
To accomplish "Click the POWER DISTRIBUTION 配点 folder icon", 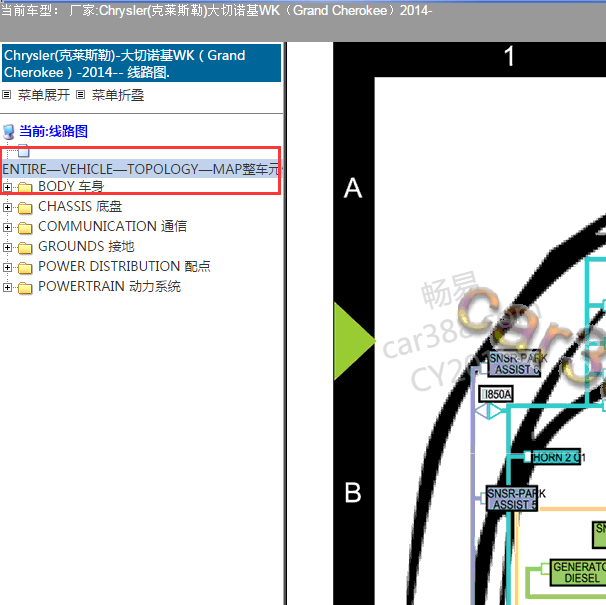I will tap(25, 268).
